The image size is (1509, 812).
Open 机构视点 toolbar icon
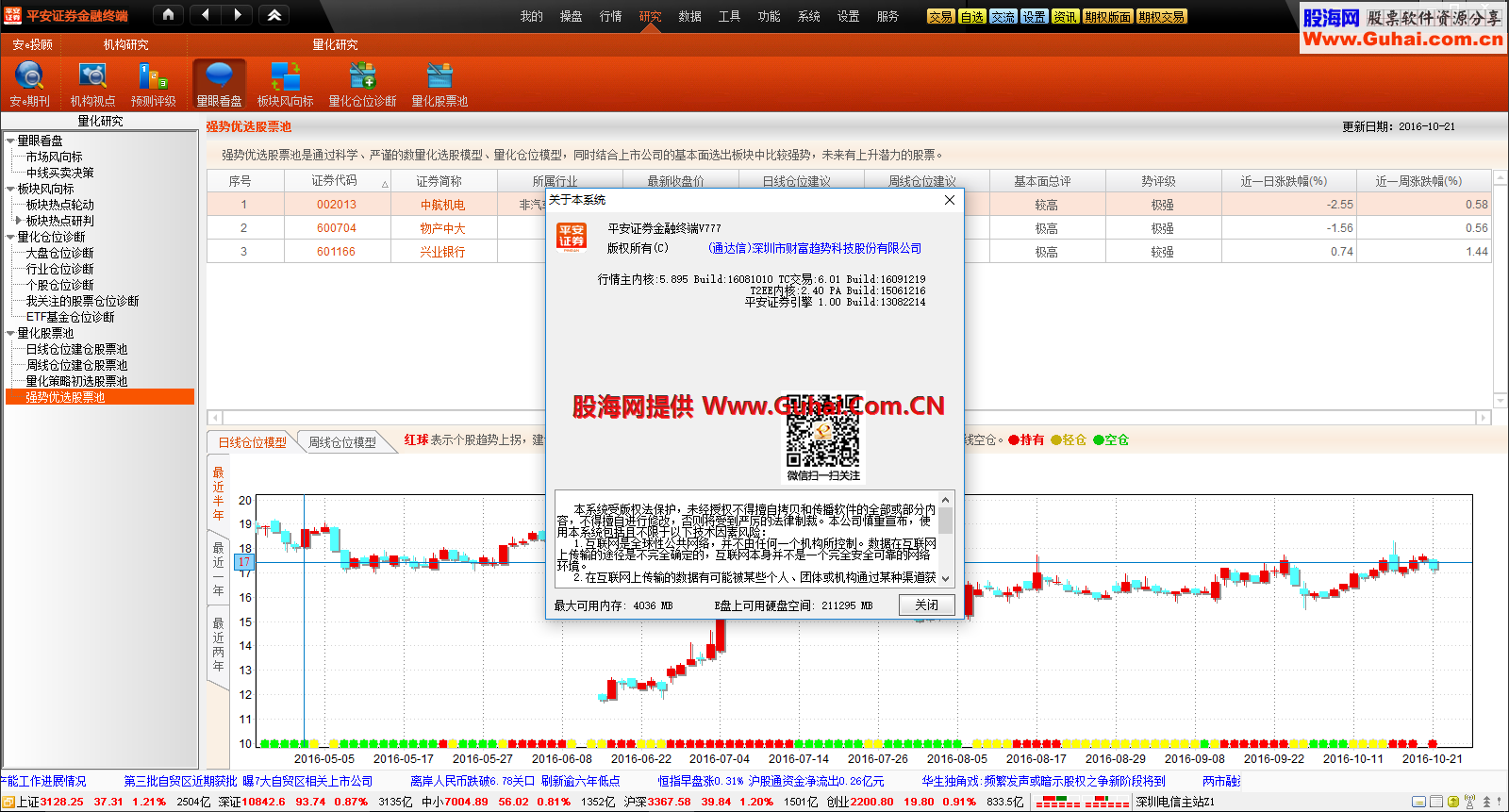(92, 75)
